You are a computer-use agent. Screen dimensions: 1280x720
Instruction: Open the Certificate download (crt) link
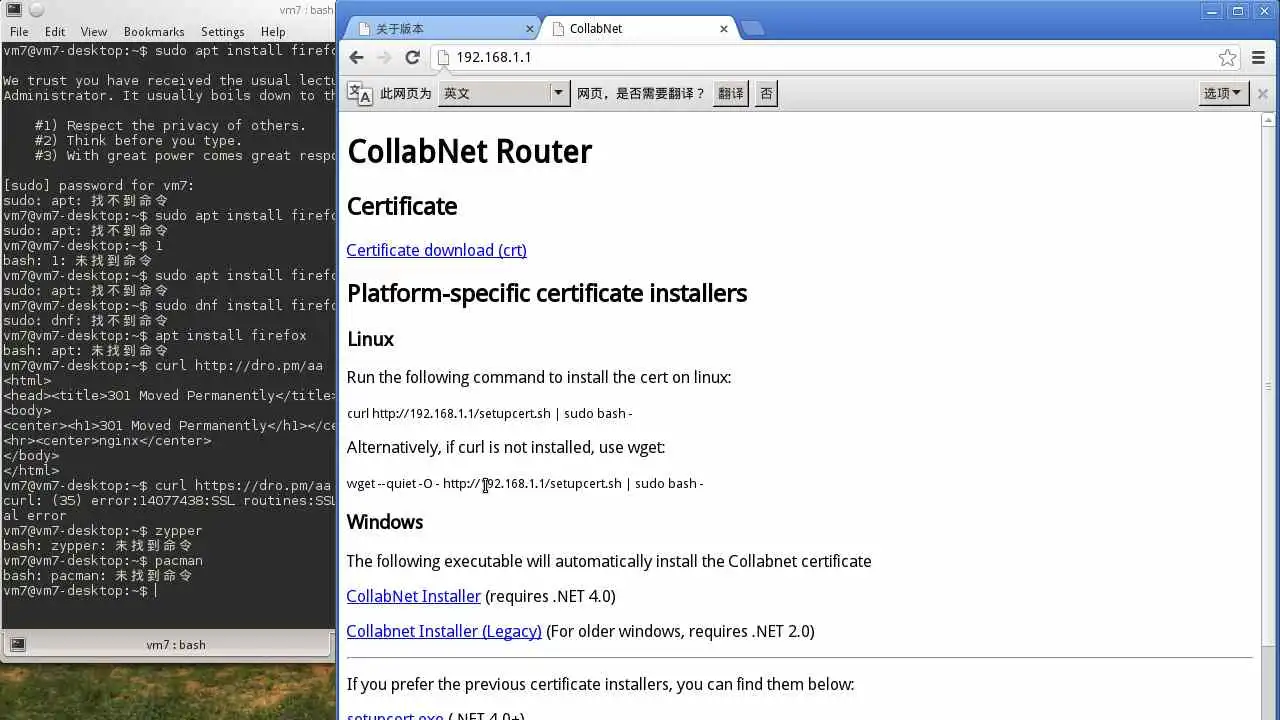click(x=437, y=250)
